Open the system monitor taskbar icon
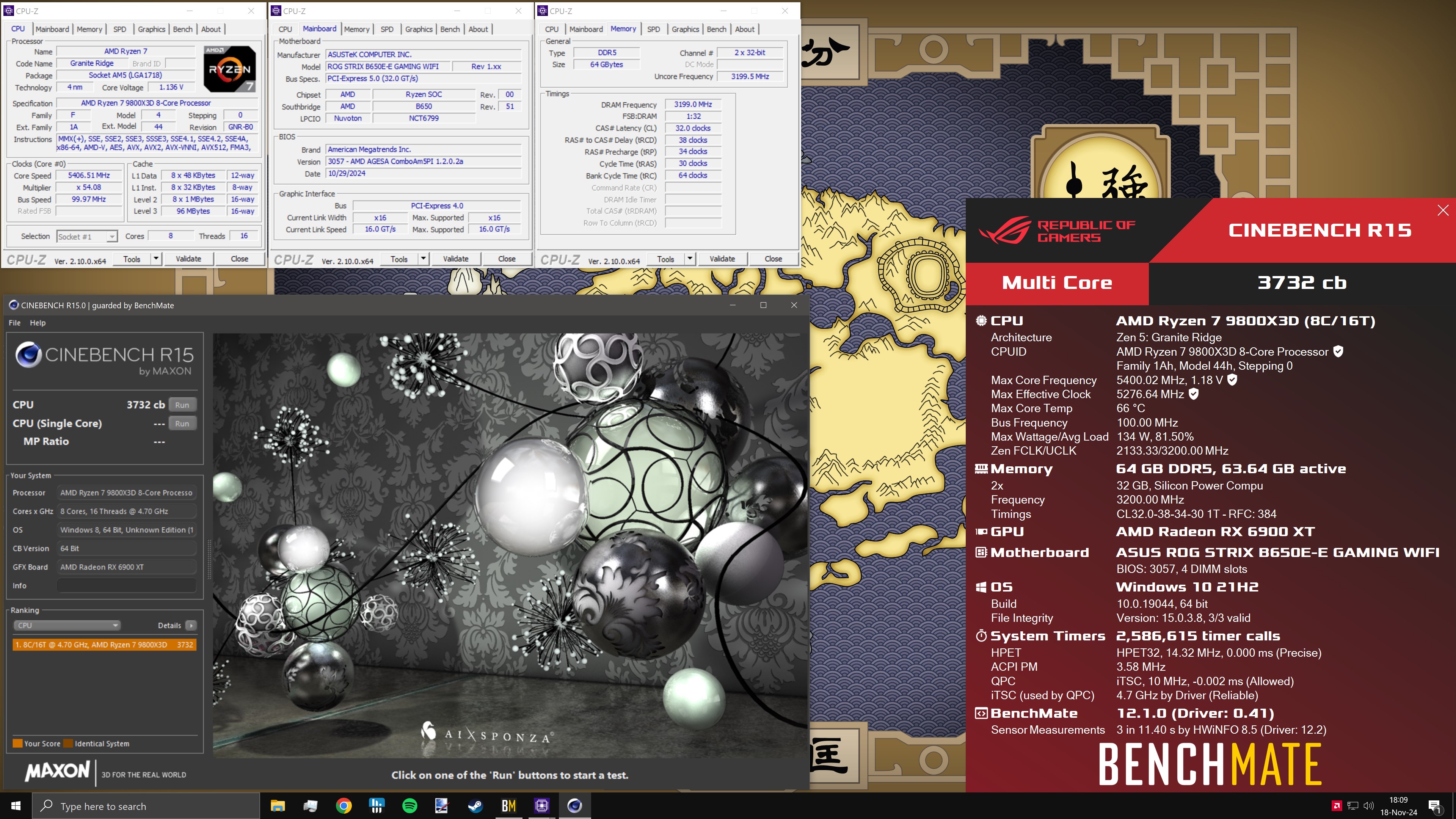1456x819 pixels. point(310,805)
